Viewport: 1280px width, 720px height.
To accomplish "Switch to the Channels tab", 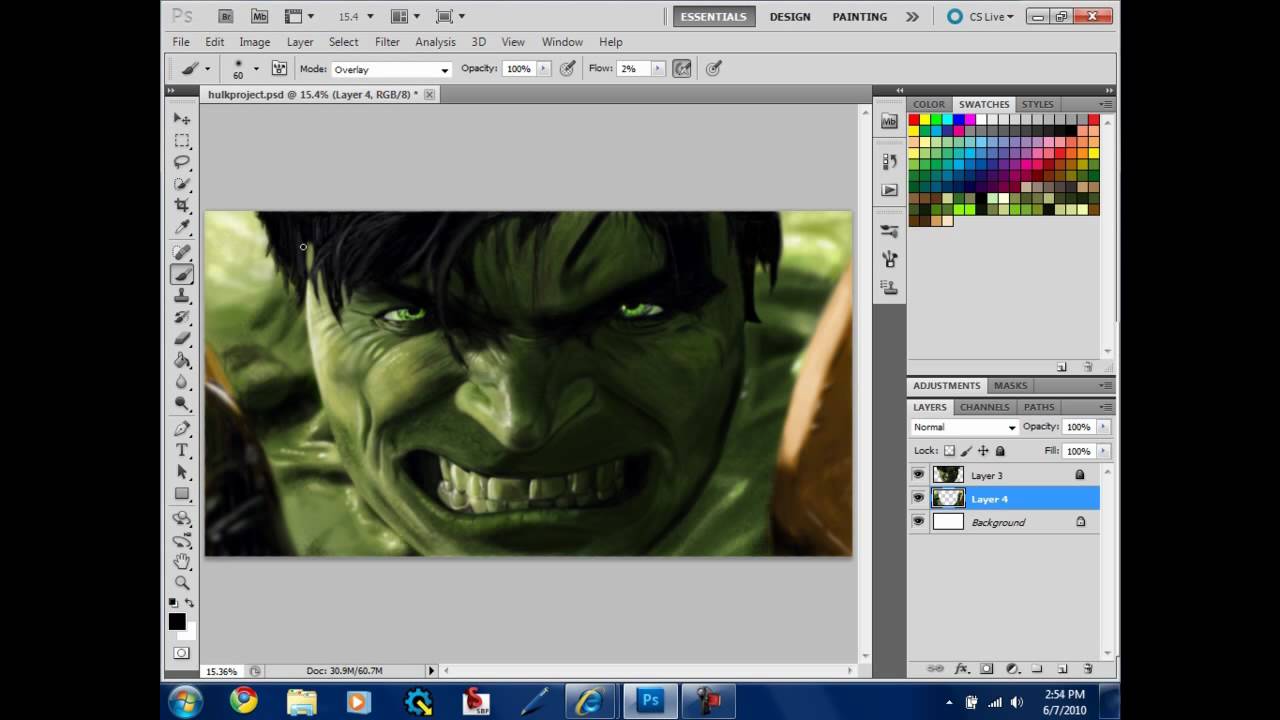I will [985, 407].
